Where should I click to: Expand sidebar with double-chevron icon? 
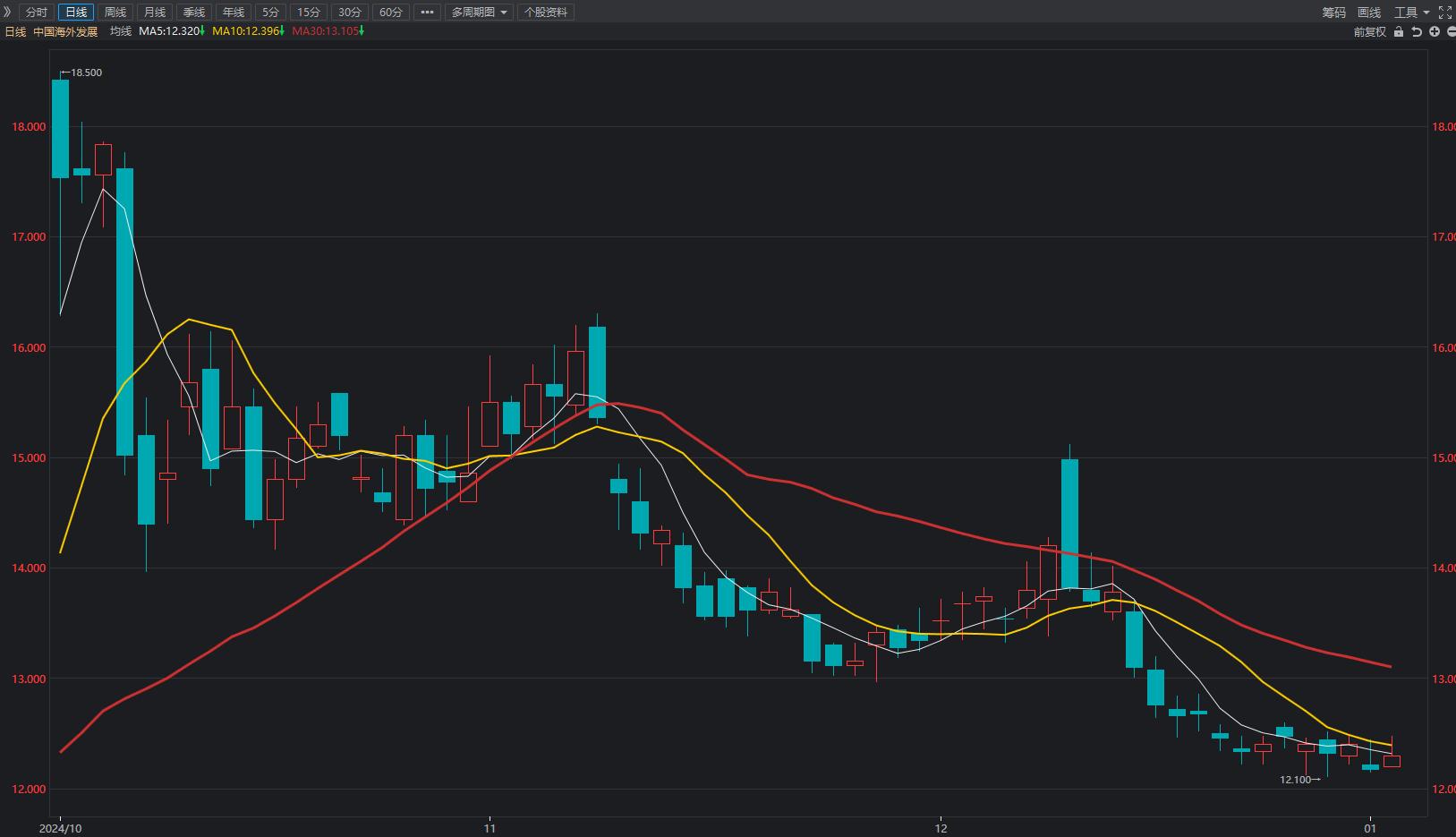pyautogui.click(x=8, y=12)
